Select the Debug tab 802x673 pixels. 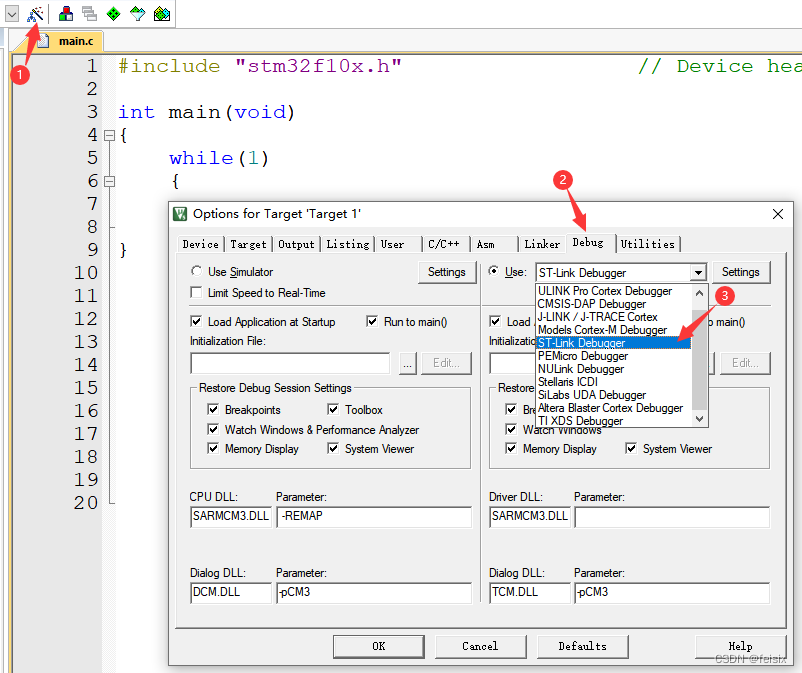point(588,242)
